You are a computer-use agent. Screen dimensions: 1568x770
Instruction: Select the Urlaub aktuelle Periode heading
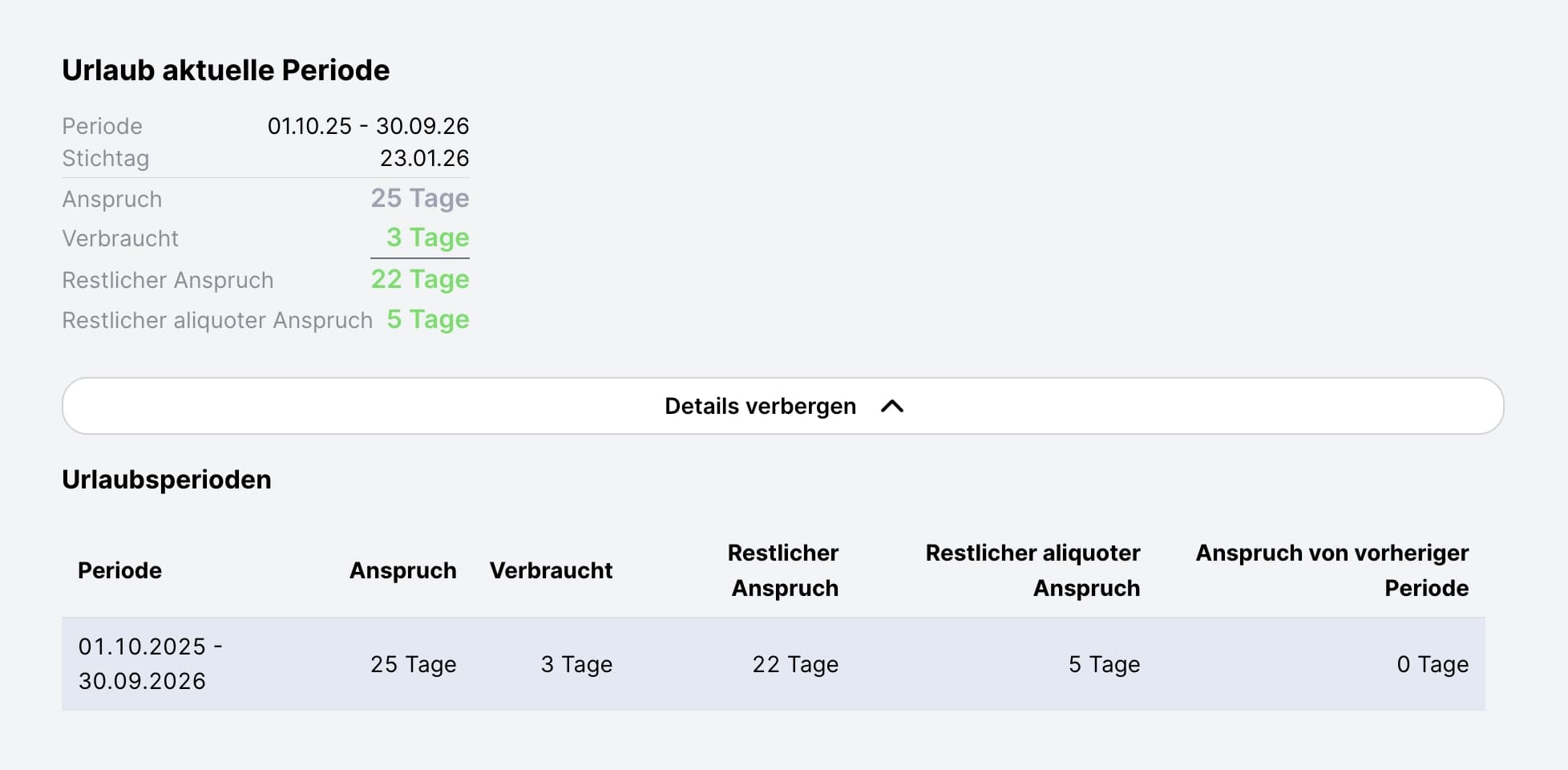click(x=226, y=71)
